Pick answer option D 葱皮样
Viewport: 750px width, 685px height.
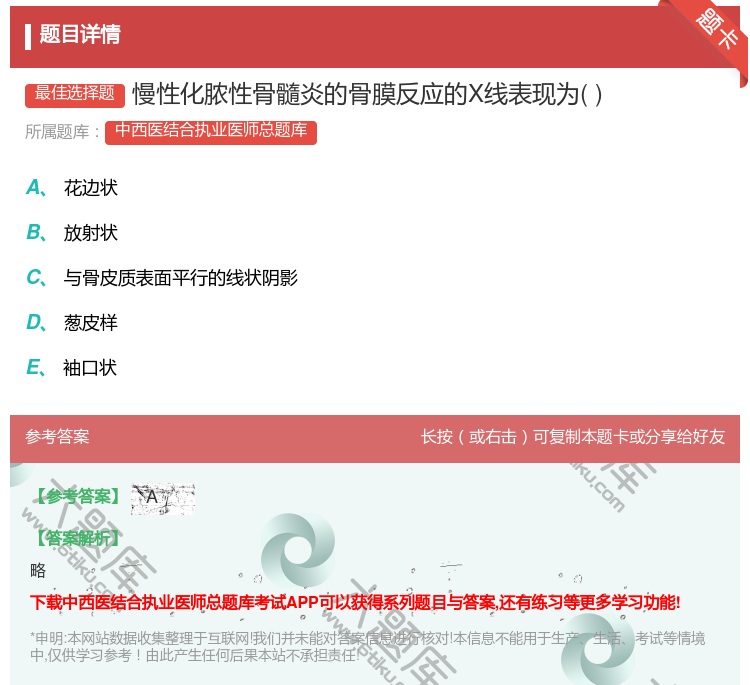point(72,322)
